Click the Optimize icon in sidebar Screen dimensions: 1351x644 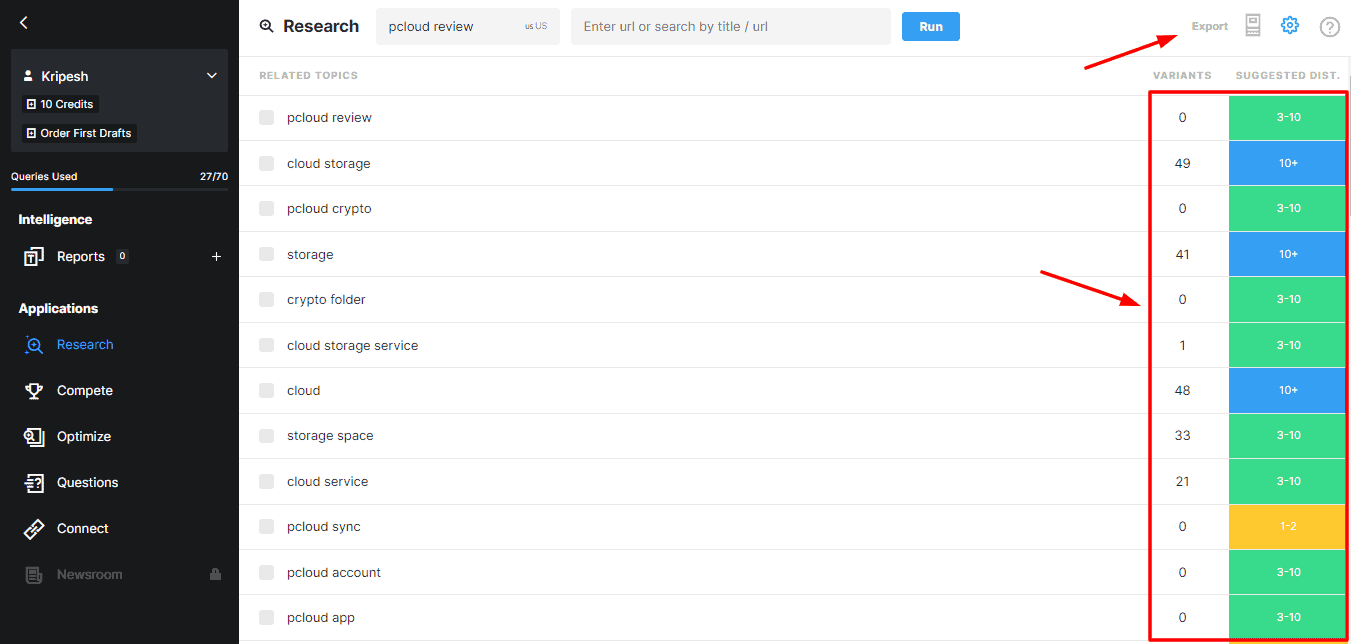[34, 437]
